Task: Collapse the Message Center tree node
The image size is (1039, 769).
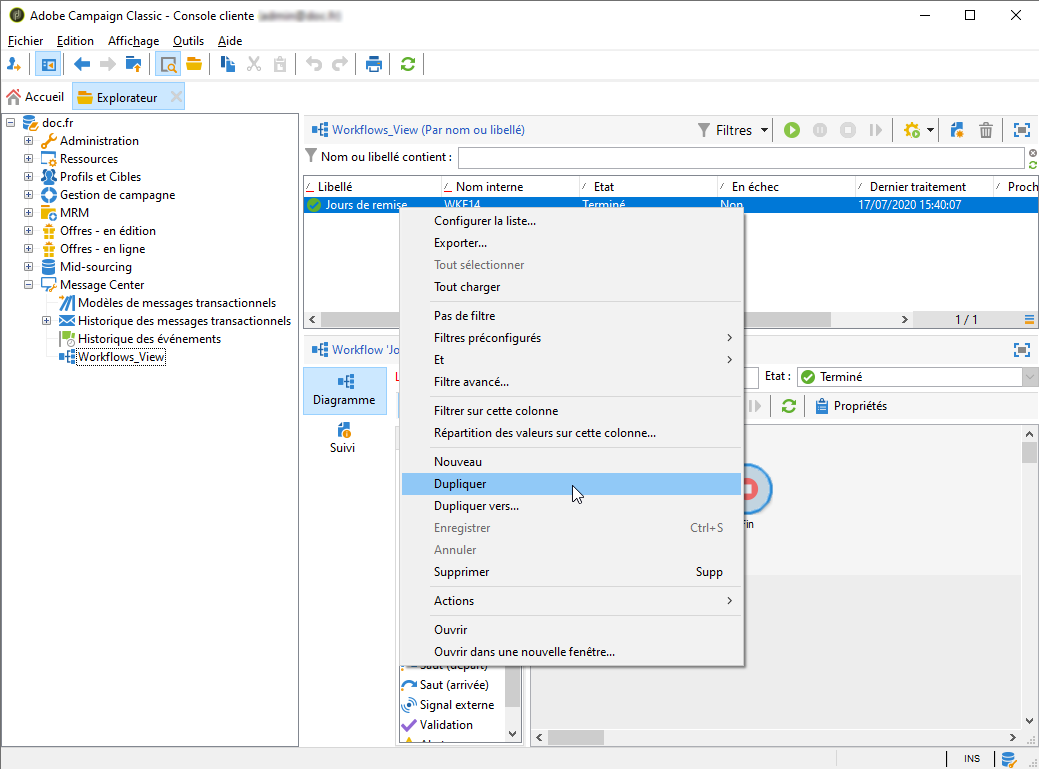Action: click(29, 285)
